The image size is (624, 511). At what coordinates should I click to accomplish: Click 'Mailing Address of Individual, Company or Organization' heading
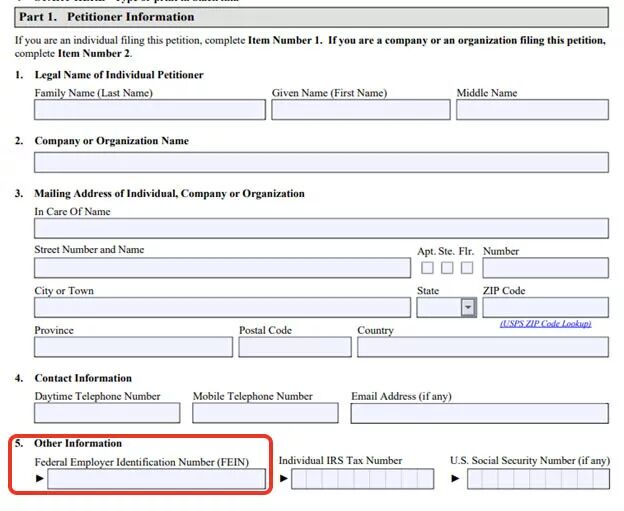[170, 193]
